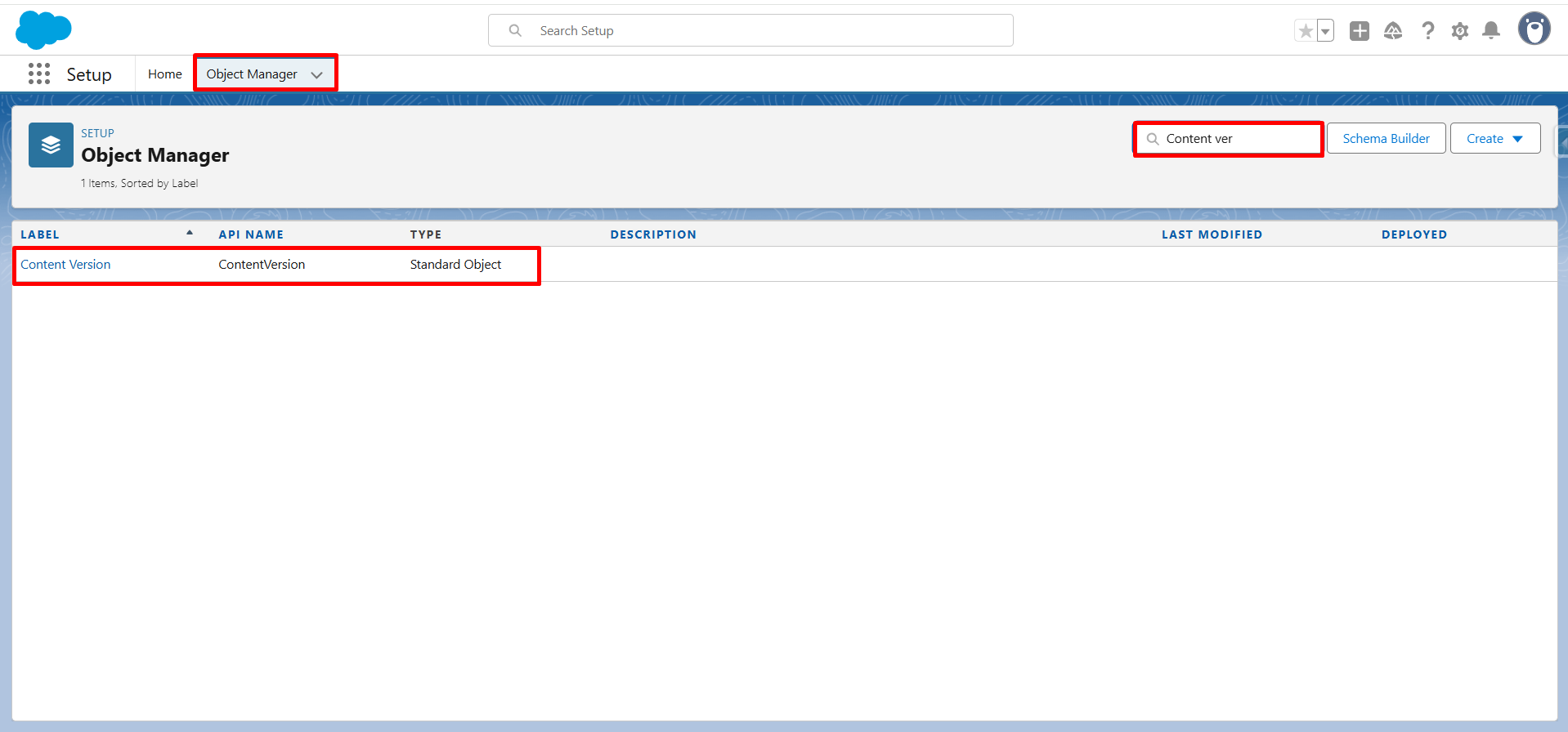Screen dimensions: 1568x732
Task: Open the Global Actions plus icon
Action: (x=1359, y=31)
